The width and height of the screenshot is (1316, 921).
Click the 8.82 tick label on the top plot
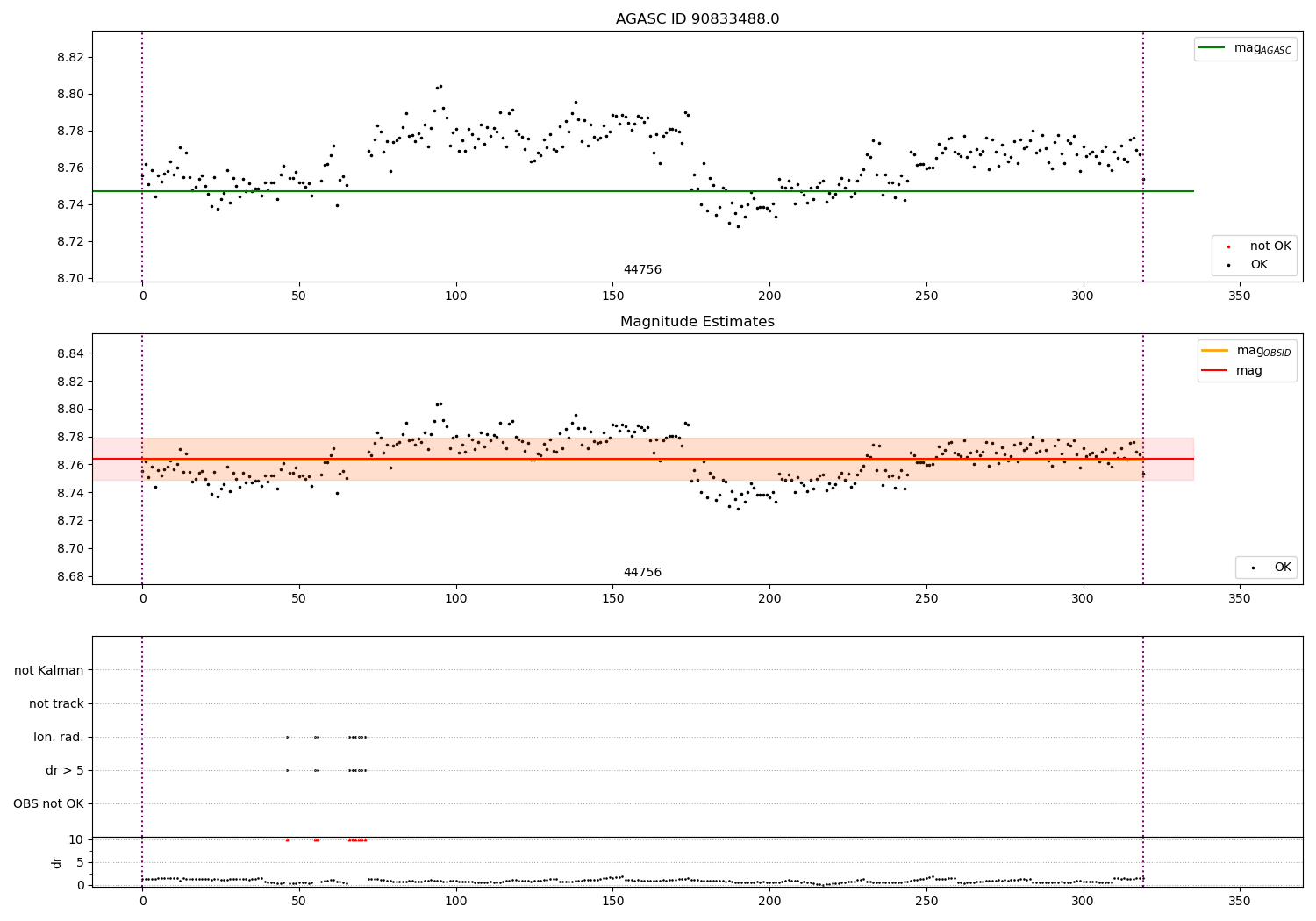coord(70,57)
